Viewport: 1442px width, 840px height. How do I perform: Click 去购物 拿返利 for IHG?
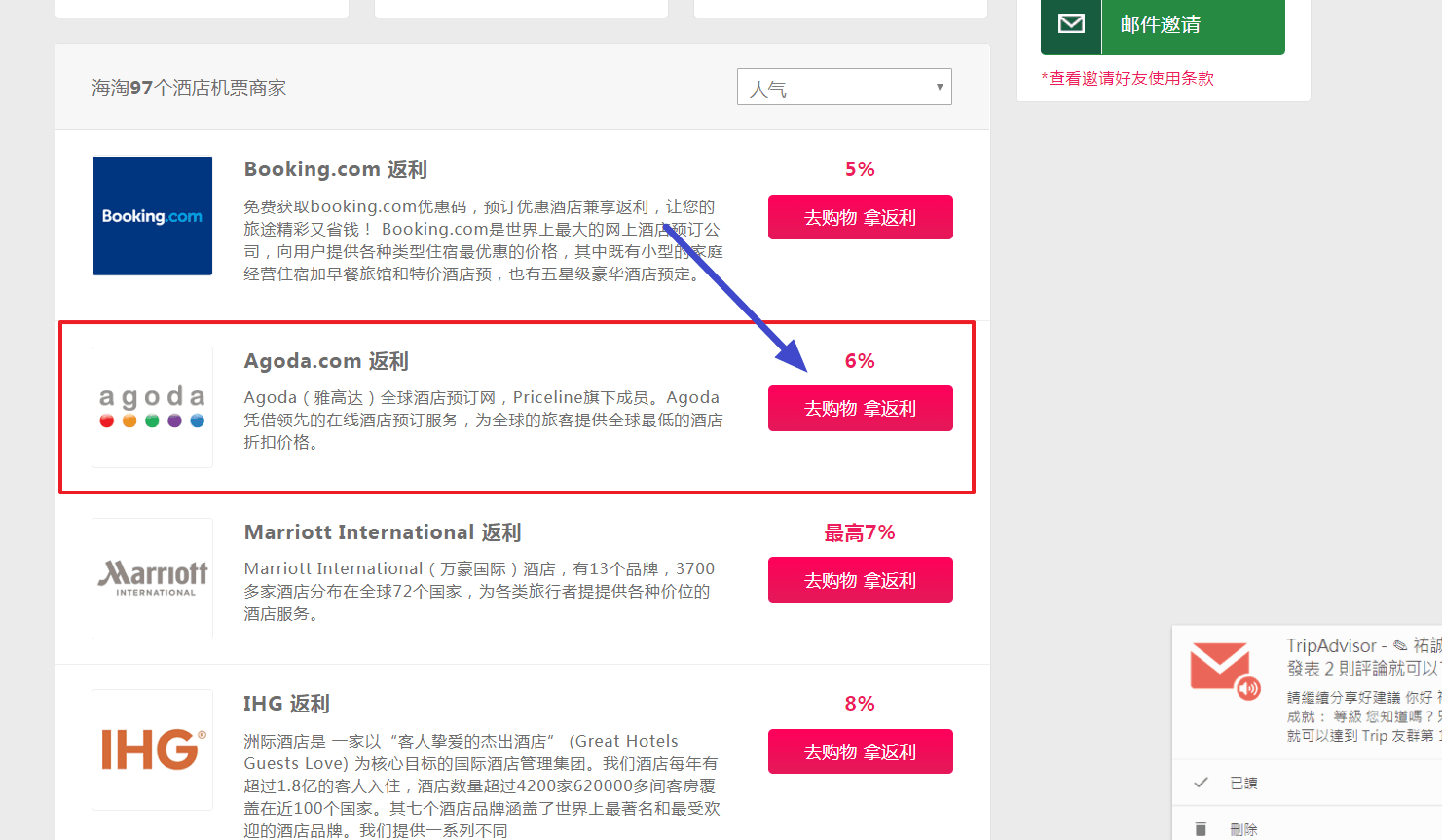[x=860, y=751]
